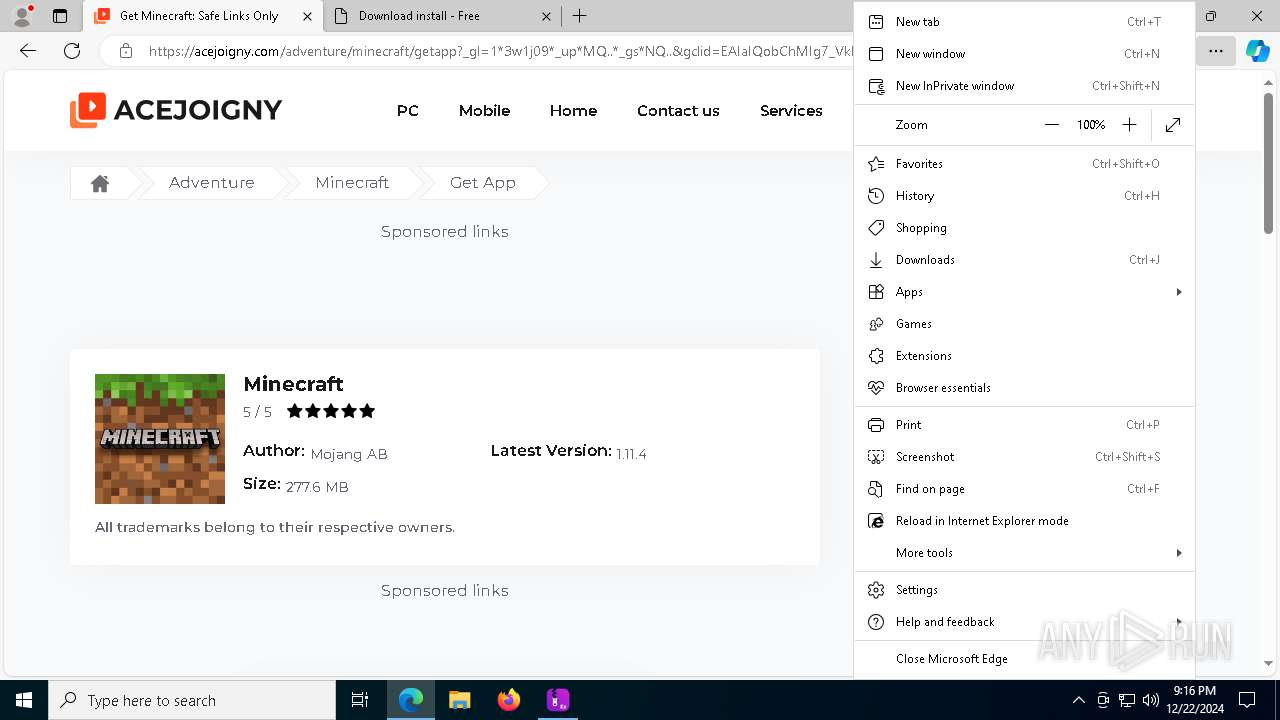Click the Shopping tag icon
1280x720 pixels.
pos(876,228)
